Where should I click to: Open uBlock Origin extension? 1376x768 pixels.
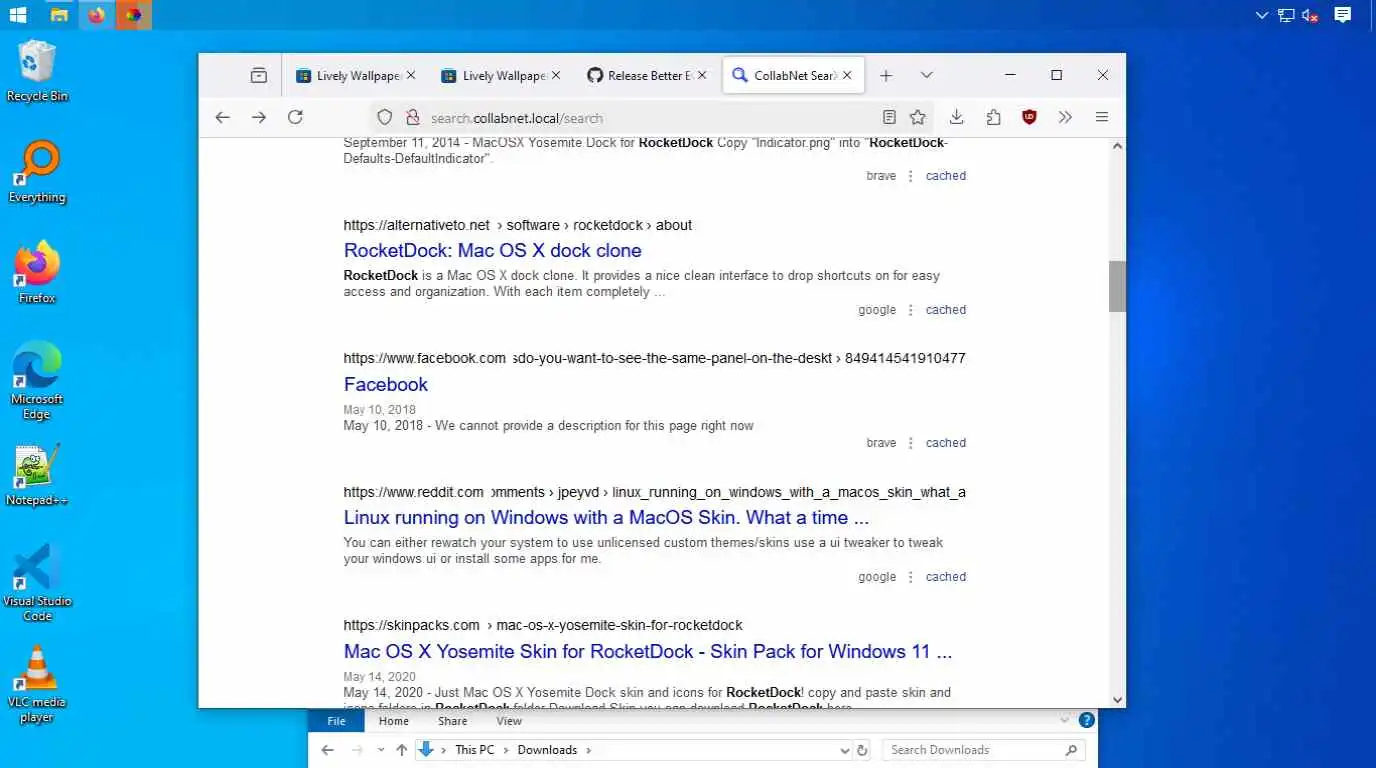tap(1029, 117)
